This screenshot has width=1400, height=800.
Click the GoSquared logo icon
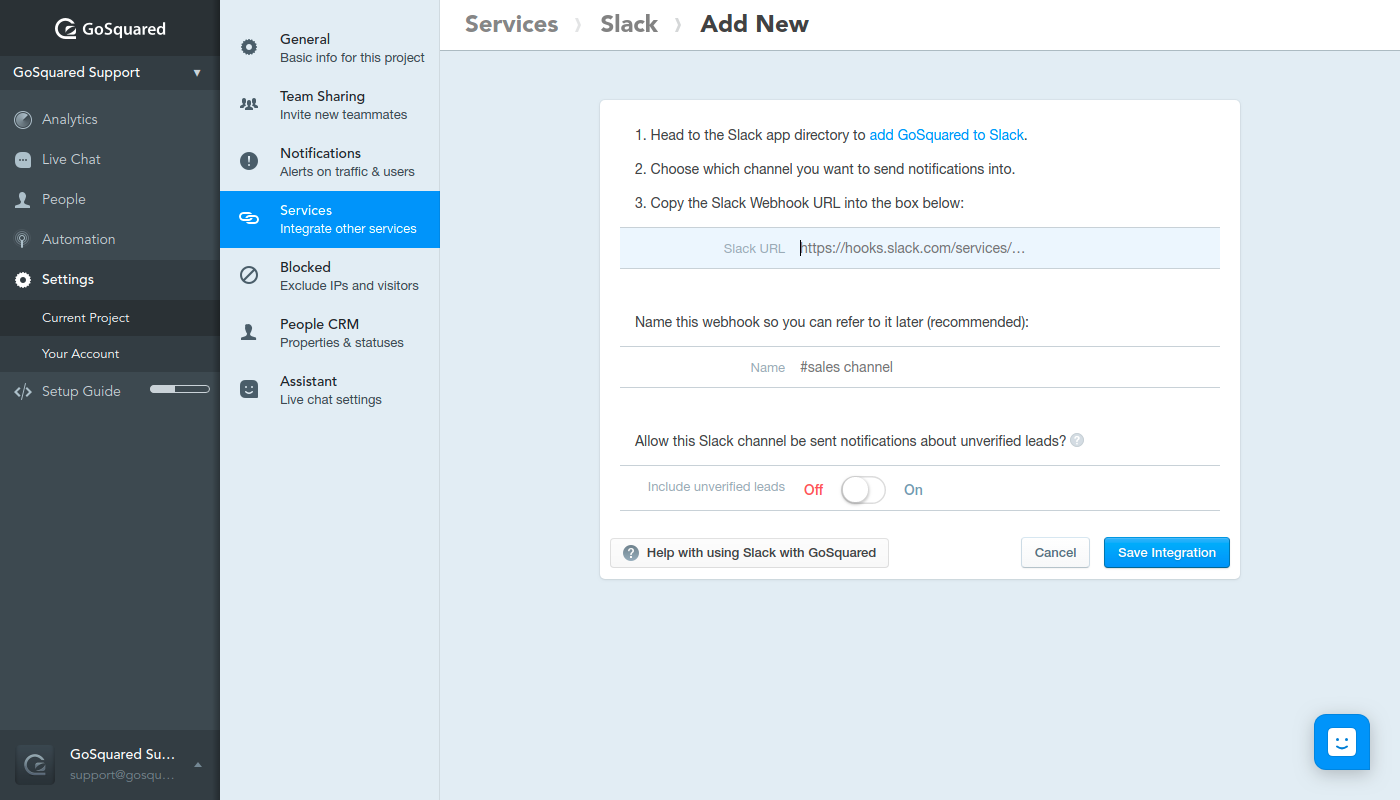coord(66,29)
